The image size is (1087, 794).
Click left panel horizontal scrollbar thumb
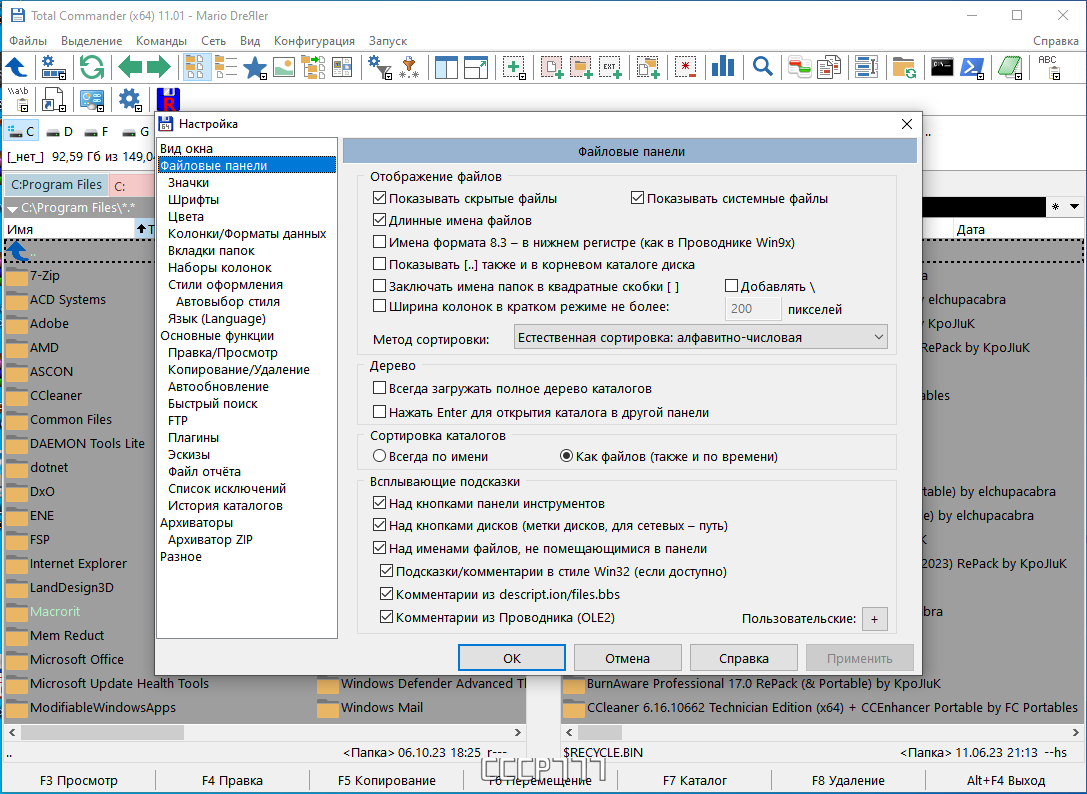point(102,732)
